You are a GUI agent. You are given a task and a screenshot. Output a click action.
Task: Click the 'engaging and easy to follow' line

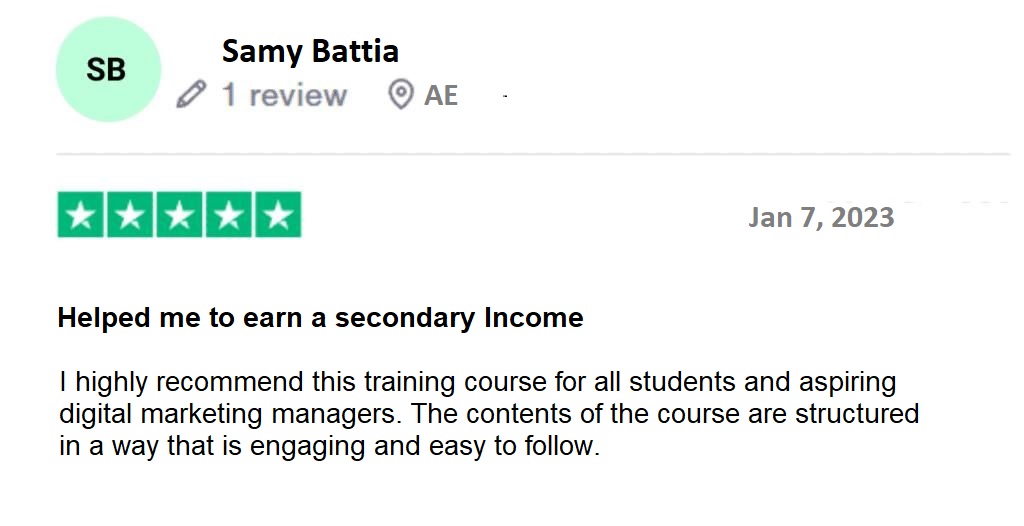click(x=329, y=446)
